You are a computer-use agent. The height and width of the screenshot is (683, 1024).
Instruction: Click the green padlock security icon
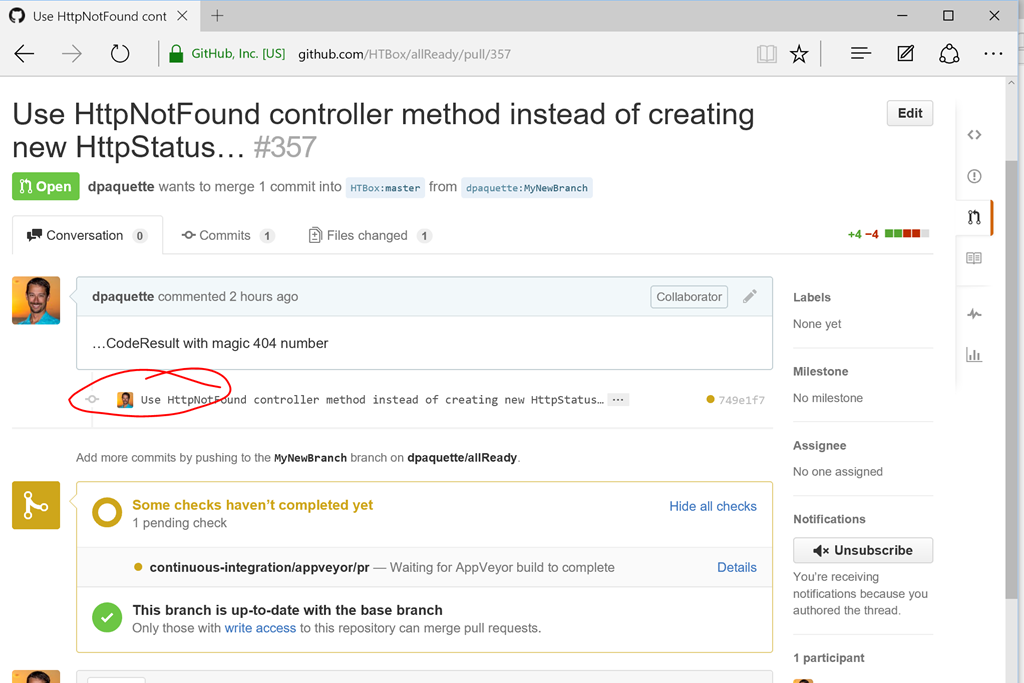click(176, 54)
